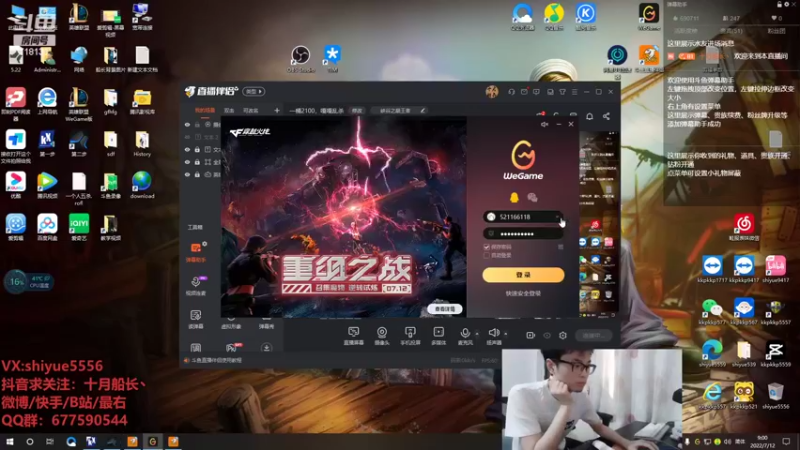
Task: Open the danmaku assistant tool
Action: click(196, 252)
